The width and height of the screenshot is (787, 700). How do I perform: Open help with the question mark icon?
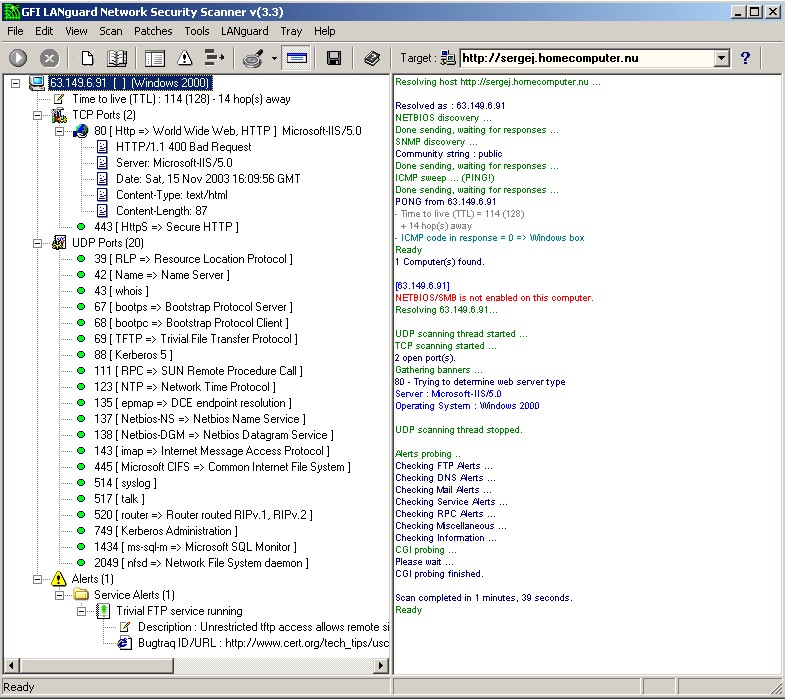(745, 58)
